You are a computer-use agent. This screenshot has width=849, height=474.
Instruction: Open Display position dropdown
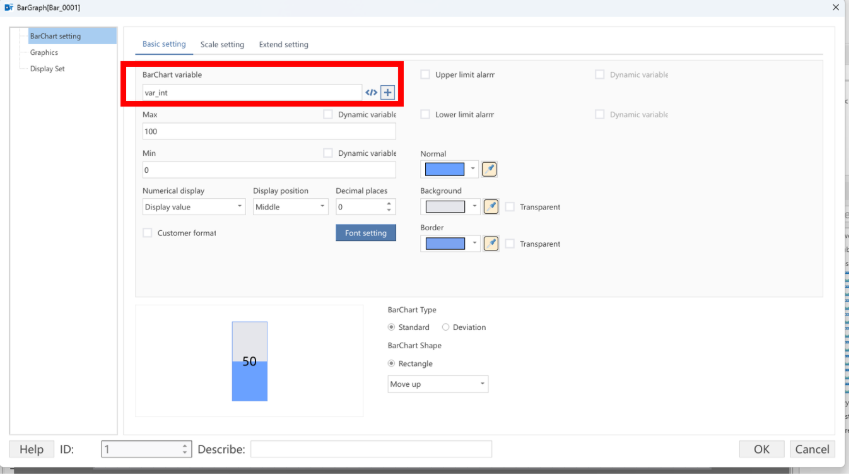point(291,207)
